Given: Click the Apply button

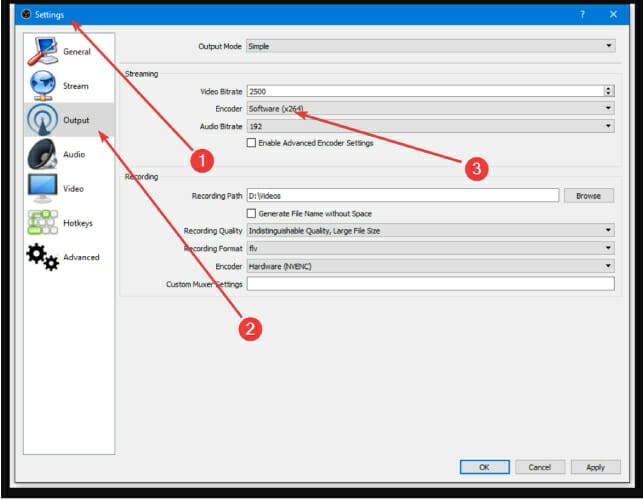Looking at the screenshot, I should [x=595, y=467].
